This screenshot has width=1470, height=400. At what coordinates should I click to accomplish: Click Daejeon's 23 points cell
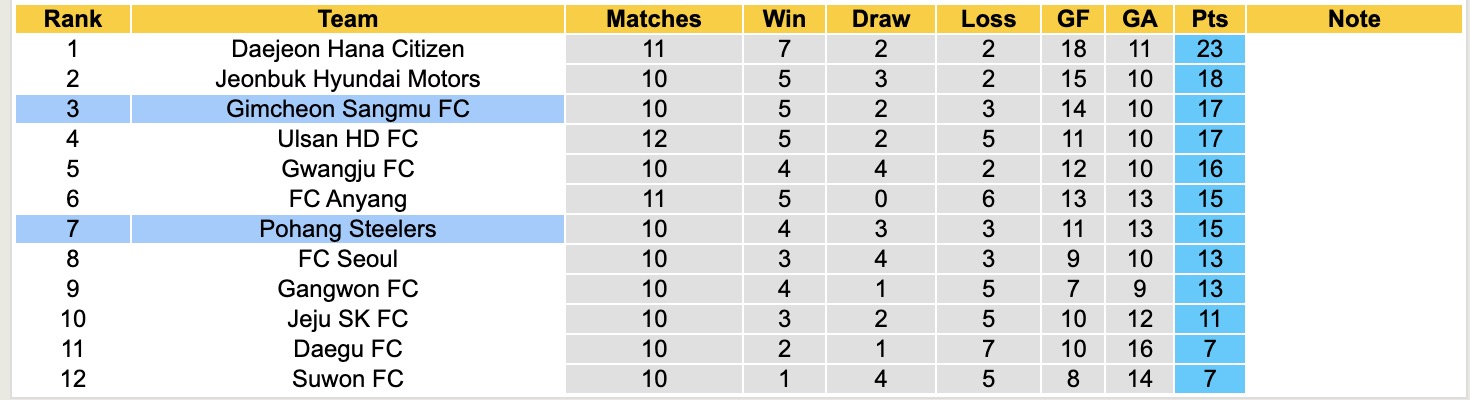pyautogui.click(x=1209, y=49)
